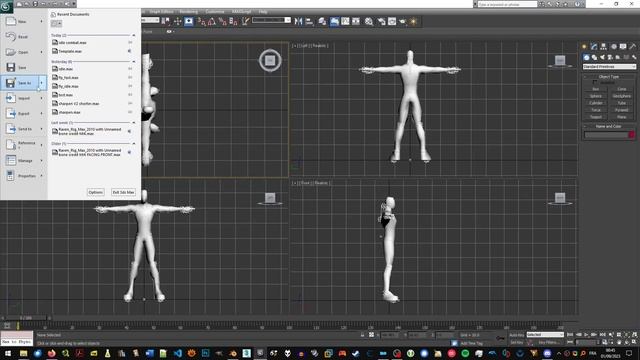Image resolution: width=640 pixels, height=360 pixels.
Task: Toggle pin for Template.max
Action: click(x=130, y=51)
